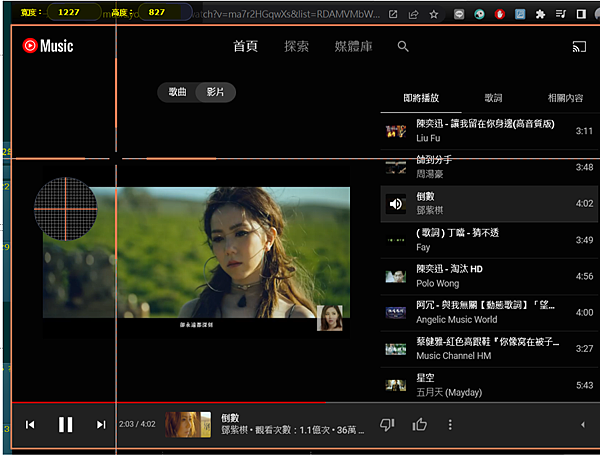Switch to 歌曲 song mode
Image resolution: width=600 pixels, height=456 pixels.
point(178,92)
